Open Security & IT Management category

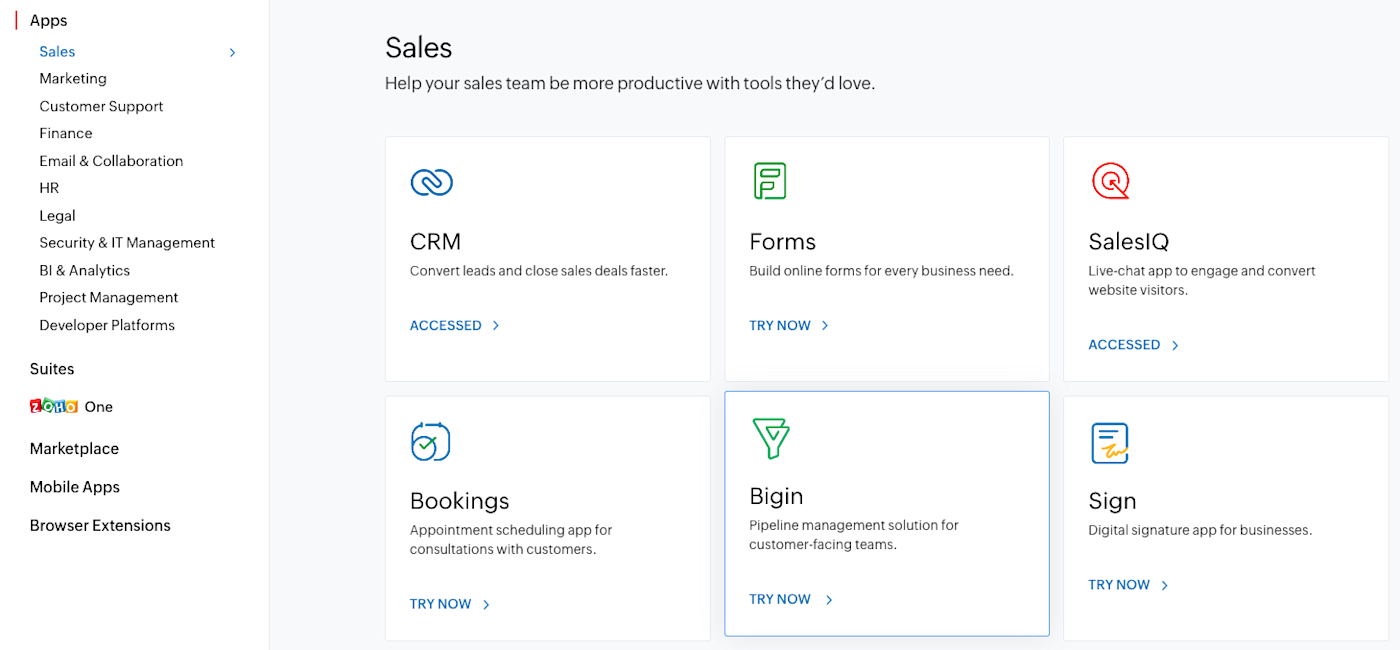[127, 243]
